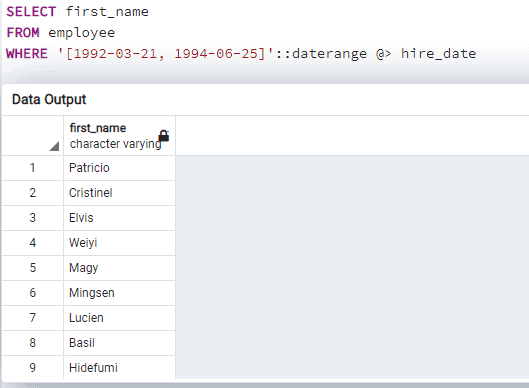Select row number 6 header
Screen dimensions: 529x388
[33, 293]
